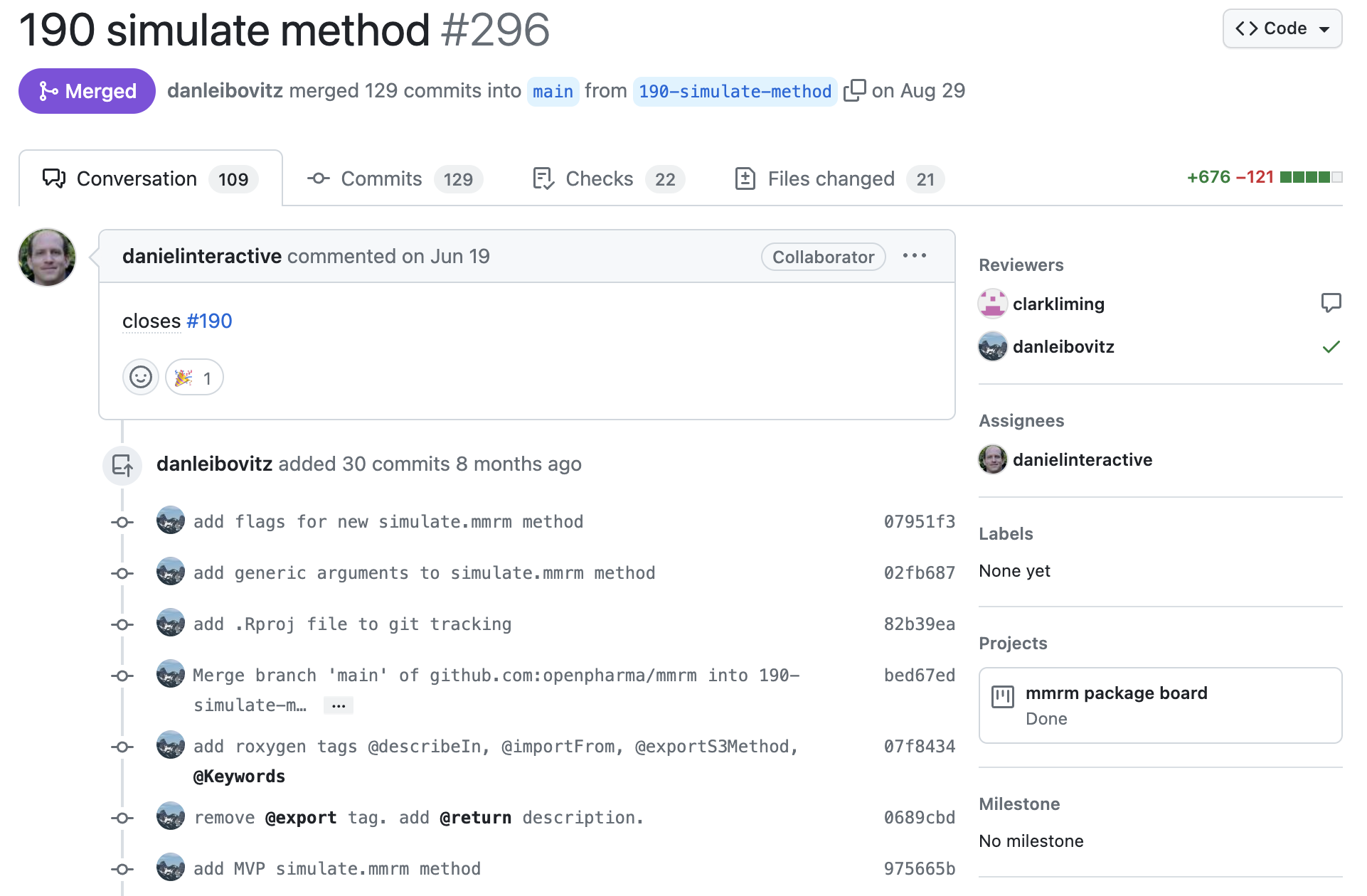
Task: Click the mmrm package board project icon
Action: point(1002,696)
